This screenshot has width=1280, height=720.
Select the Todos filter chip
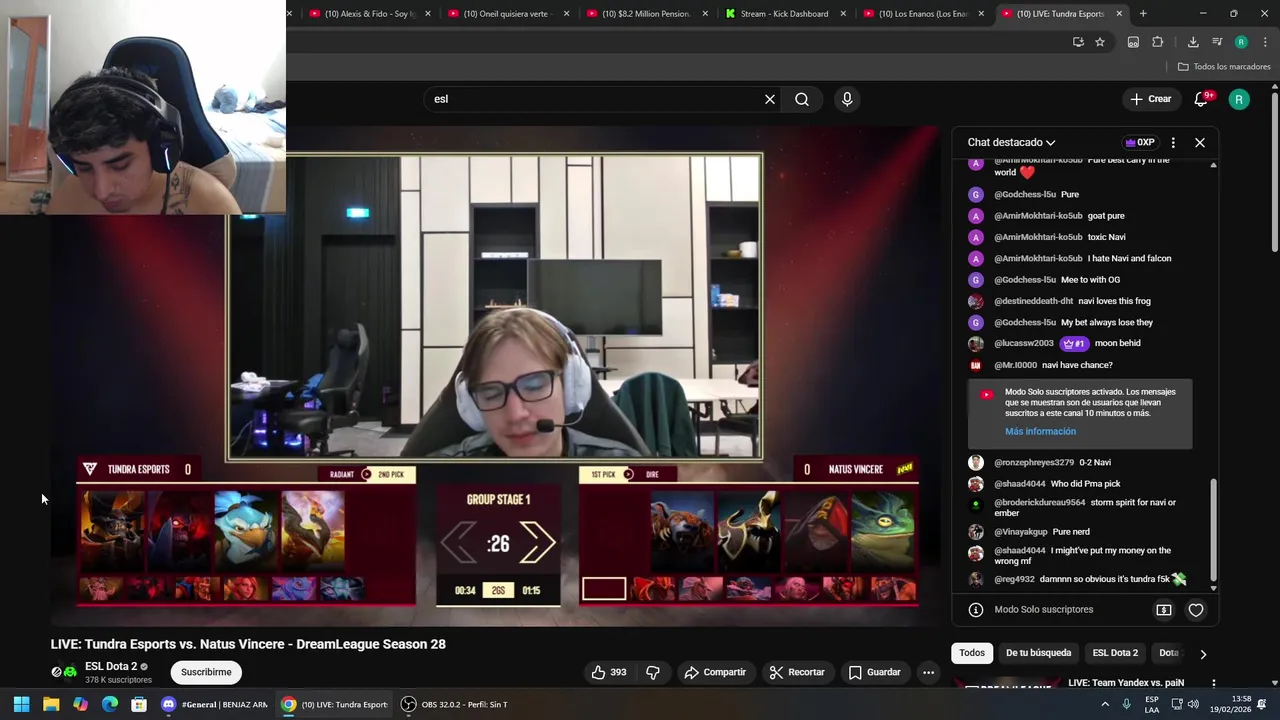coord(972,653)
